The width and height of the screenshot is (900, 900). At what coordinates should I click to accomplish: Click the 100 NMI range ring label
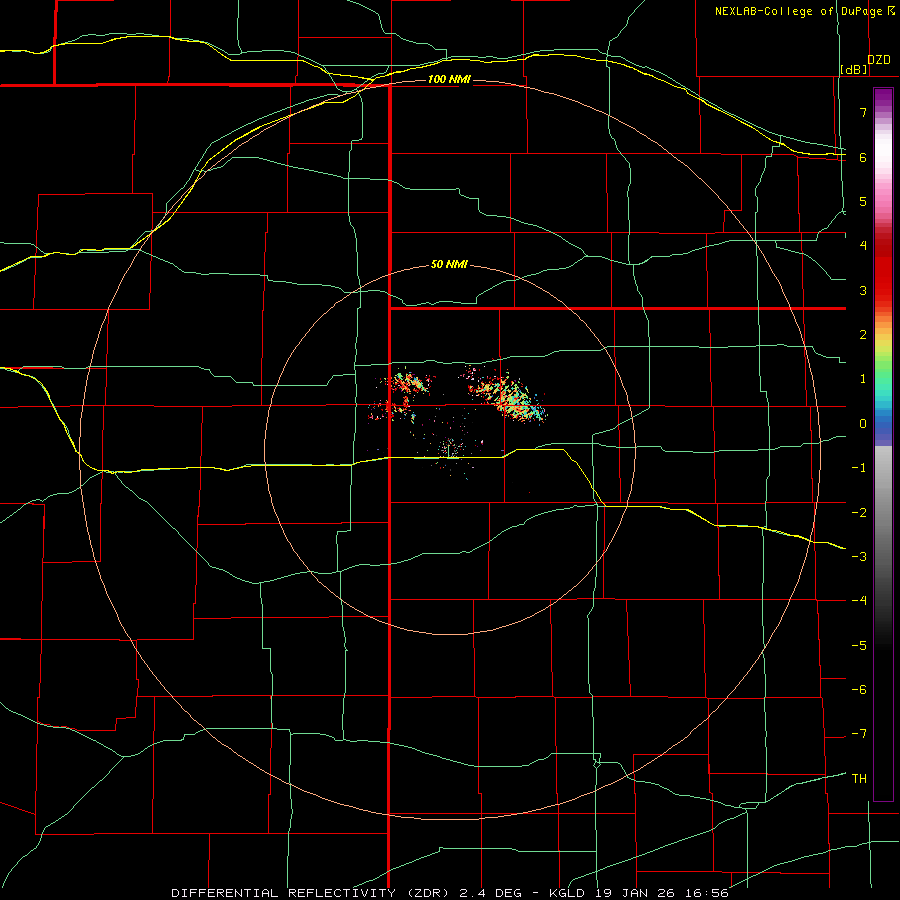449,79
